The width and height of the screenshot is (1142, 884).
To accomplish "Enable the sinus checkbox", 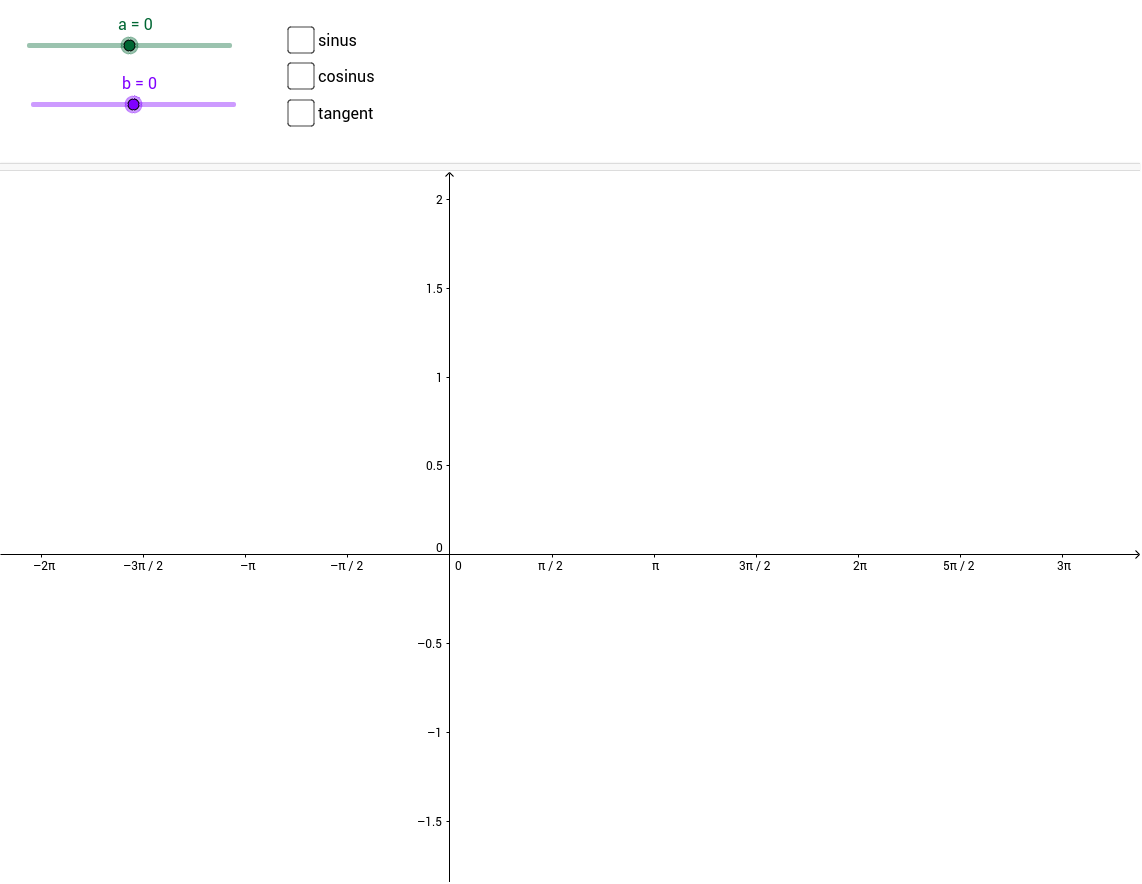I will point(301,40).
